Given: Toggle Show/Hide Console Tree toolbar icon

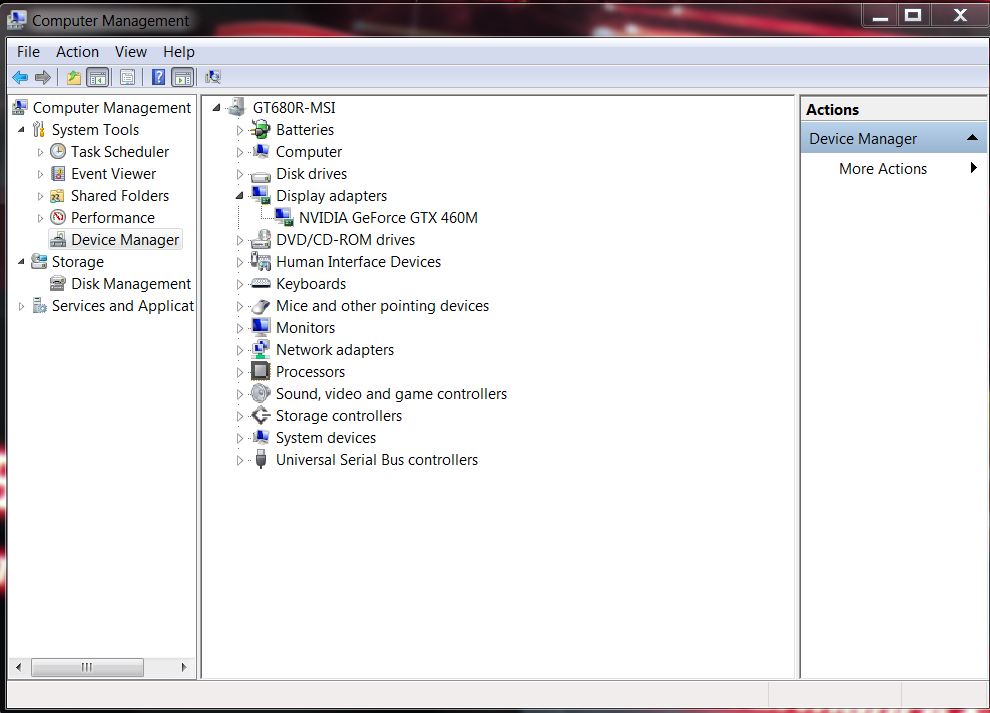Looking at the screenshot, I should 98,78.
